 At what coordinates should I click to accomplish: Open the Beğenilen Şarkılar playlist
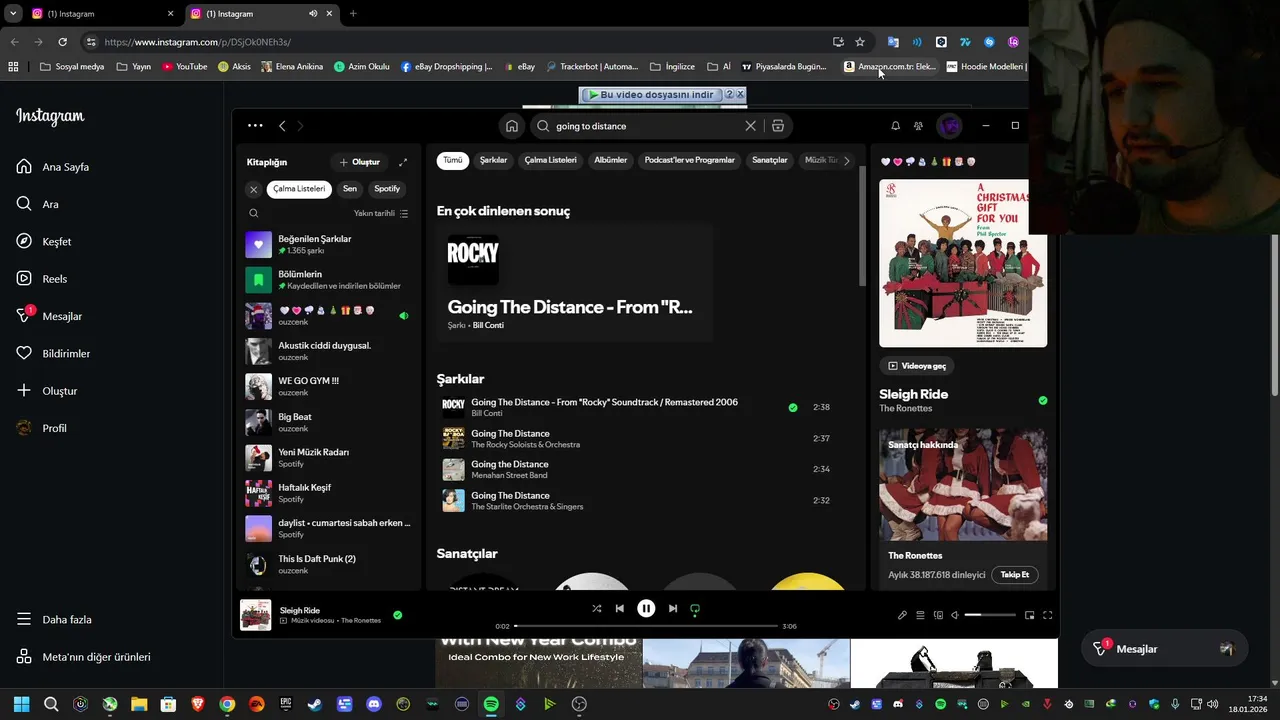coord(328,244)
